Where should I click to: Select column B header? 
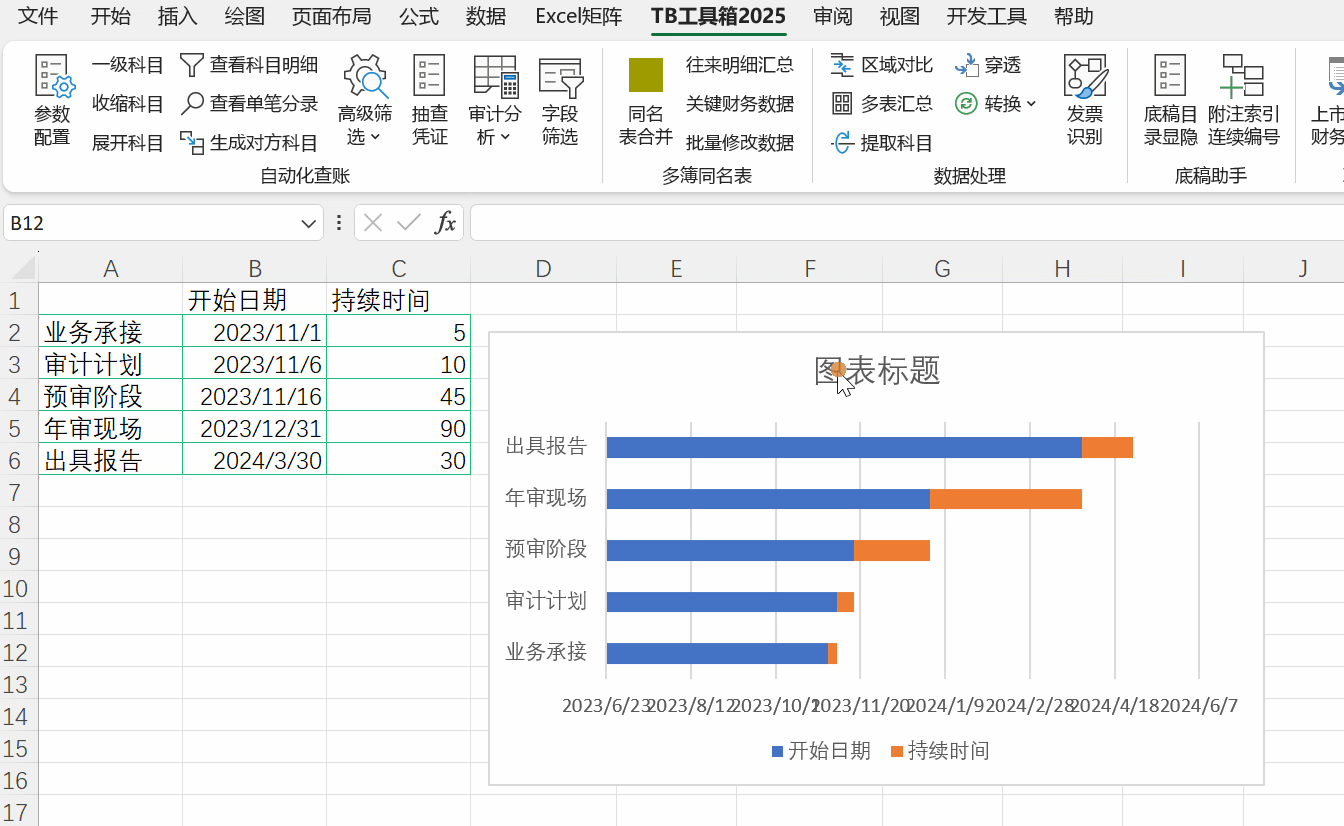pos(255,268)
